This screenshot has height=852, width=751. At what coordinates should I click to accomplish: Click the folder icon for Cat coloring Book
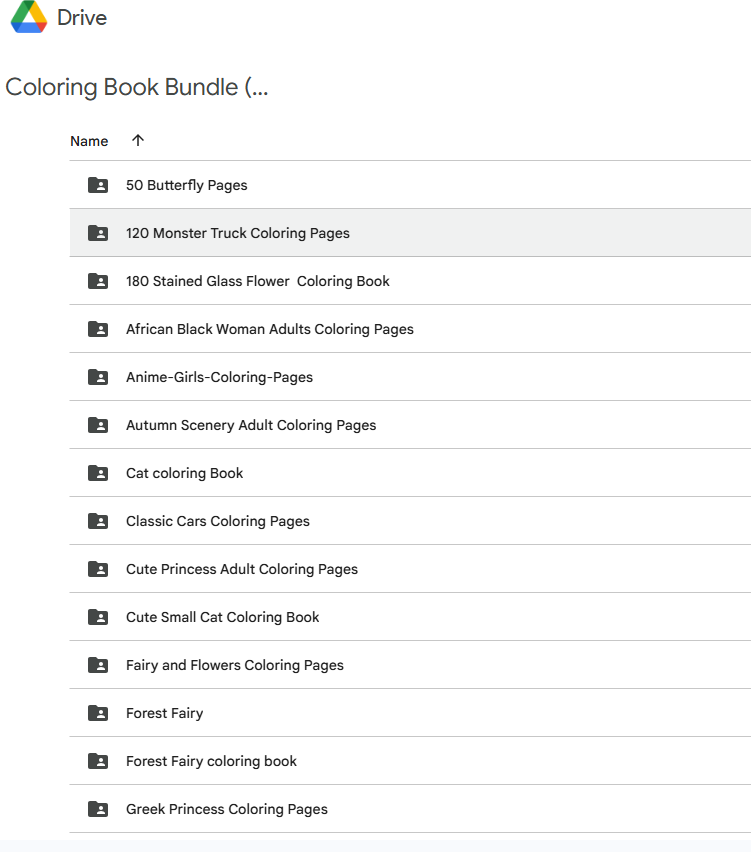coord(97,473)
